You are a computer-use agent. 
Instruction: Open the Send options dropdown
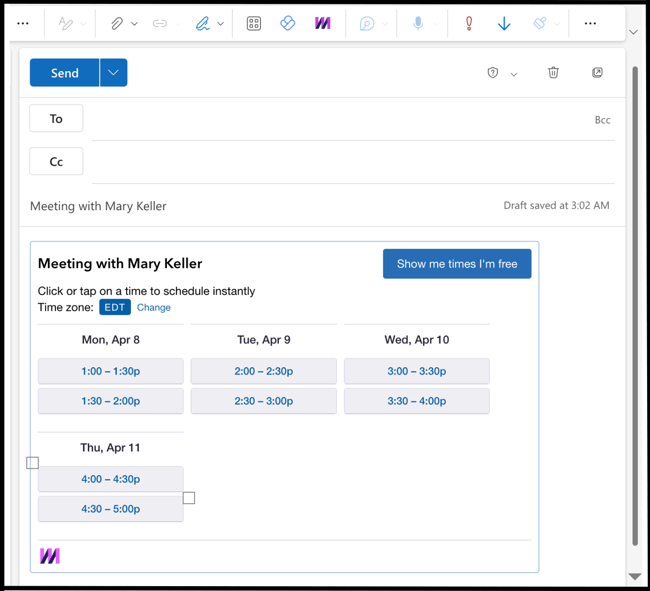[x=113, y=73]
